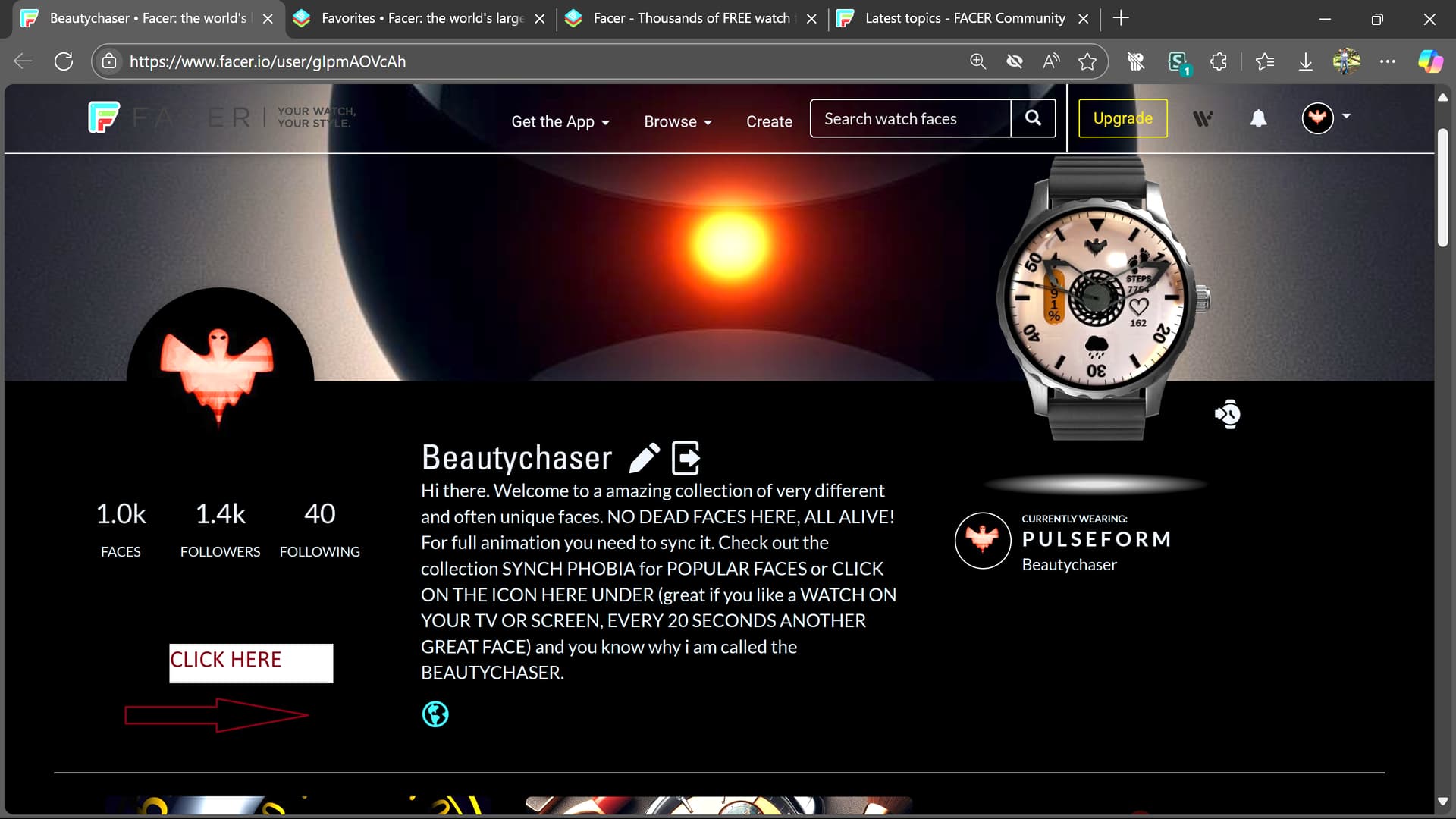Image resolution: width=1456 pixels, height=819 pixels.
Task: Click the CLICK HERE banner
Action: tap(251, 663)
